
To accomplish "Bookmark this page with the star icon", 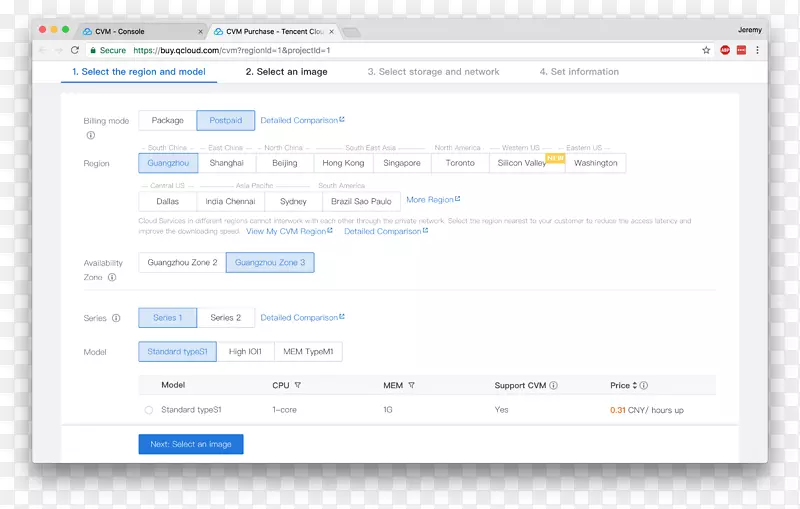I will pyautogui.click(x=706, y=50).
